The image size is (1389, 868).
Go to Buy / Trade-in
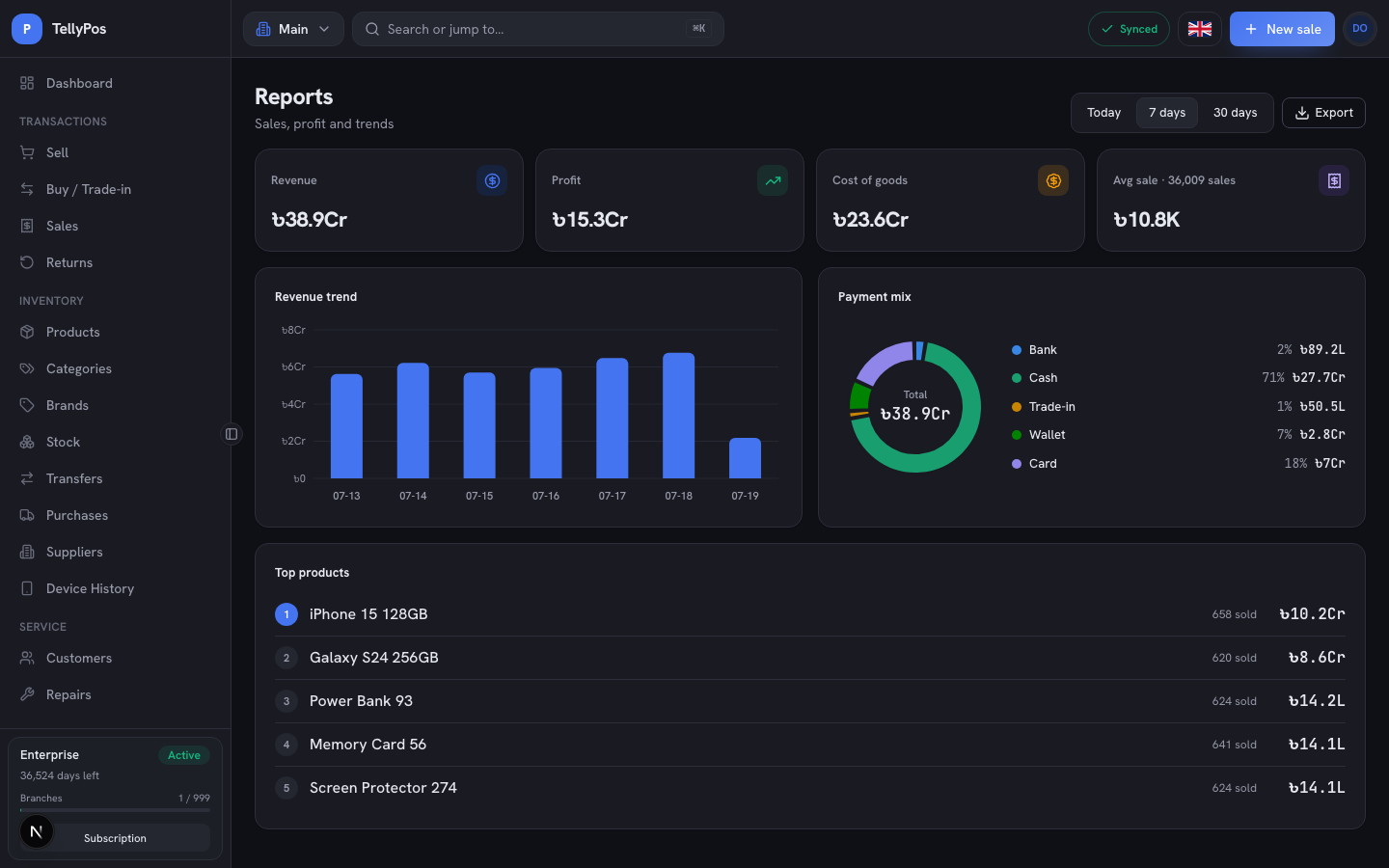click(x=115, y=189)
